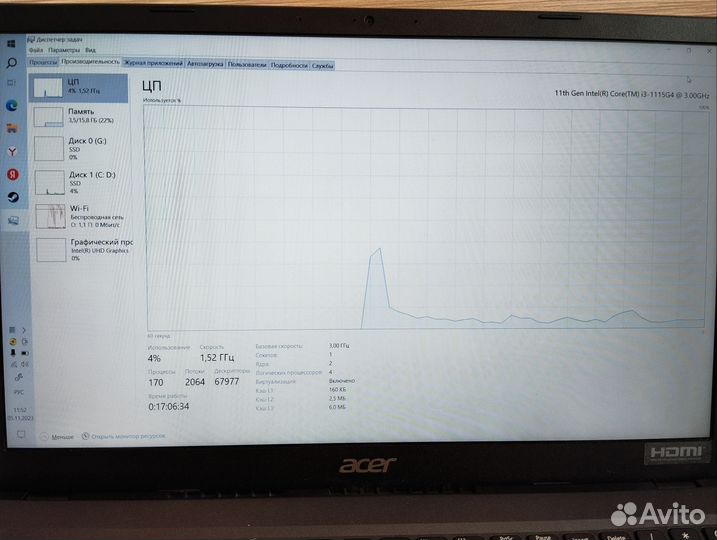Screen dimensions: 717x540
Task: Launch Steam from the taskbar
Action: tap(13, 197)
